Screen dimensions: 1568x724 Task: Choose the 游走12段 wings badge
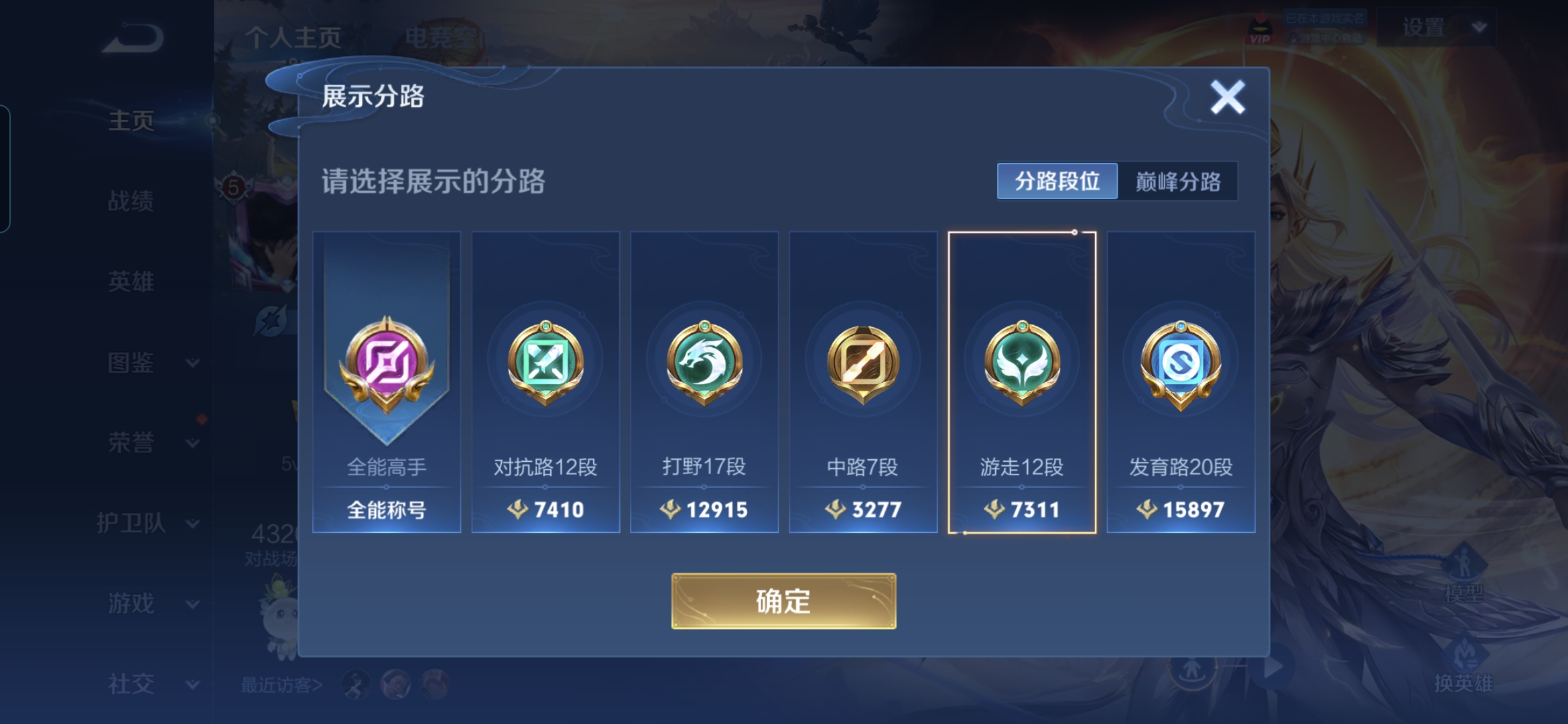point(1022,363)
